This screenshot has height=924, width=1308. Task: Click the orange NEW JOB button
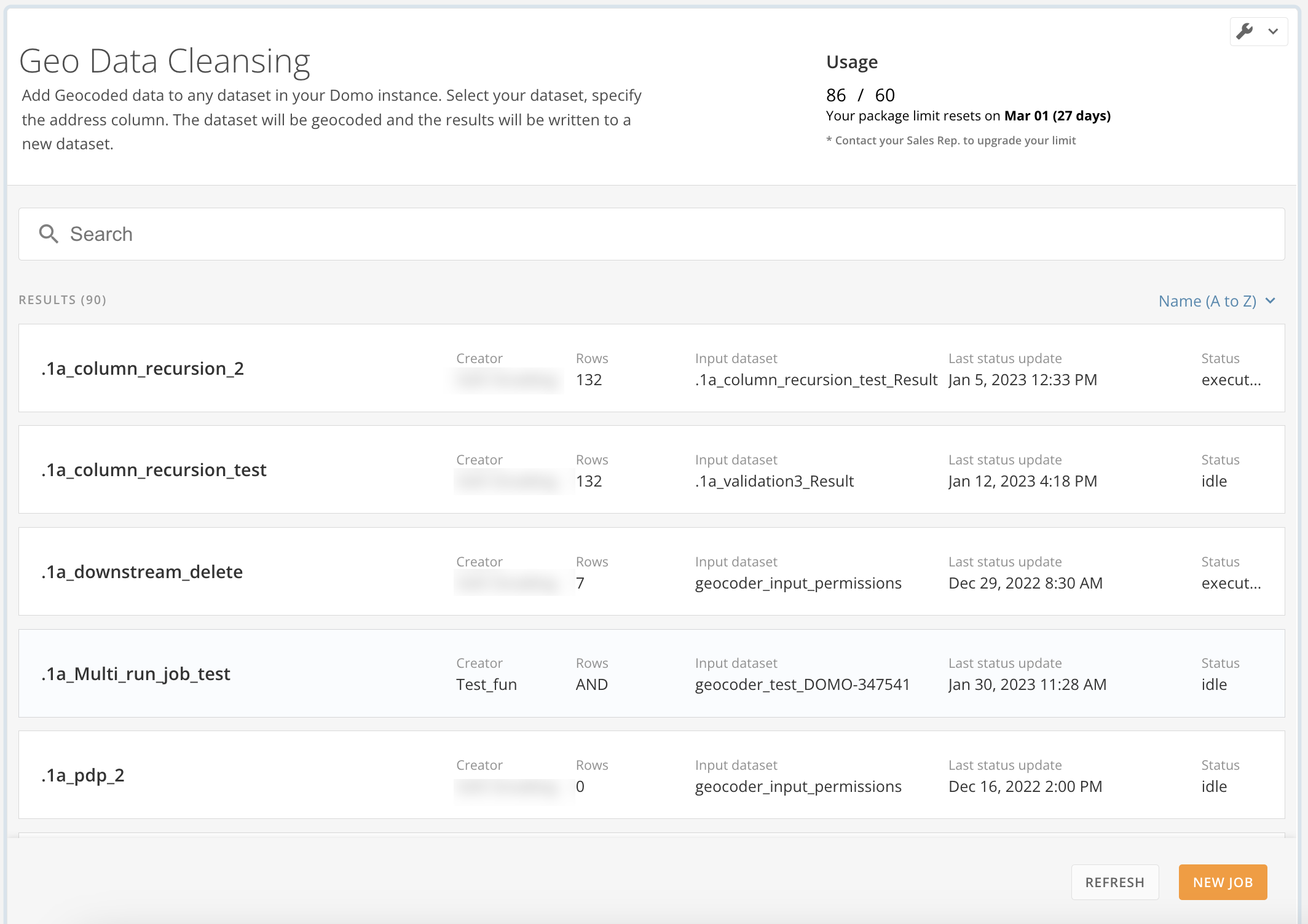(x=1222, y=882)
